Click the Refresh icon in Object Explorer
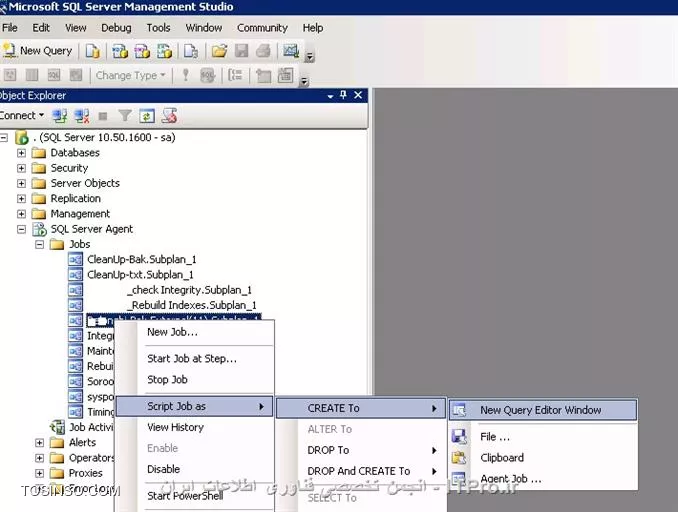Viewport: 678px width, 512px height. point(147,116)
